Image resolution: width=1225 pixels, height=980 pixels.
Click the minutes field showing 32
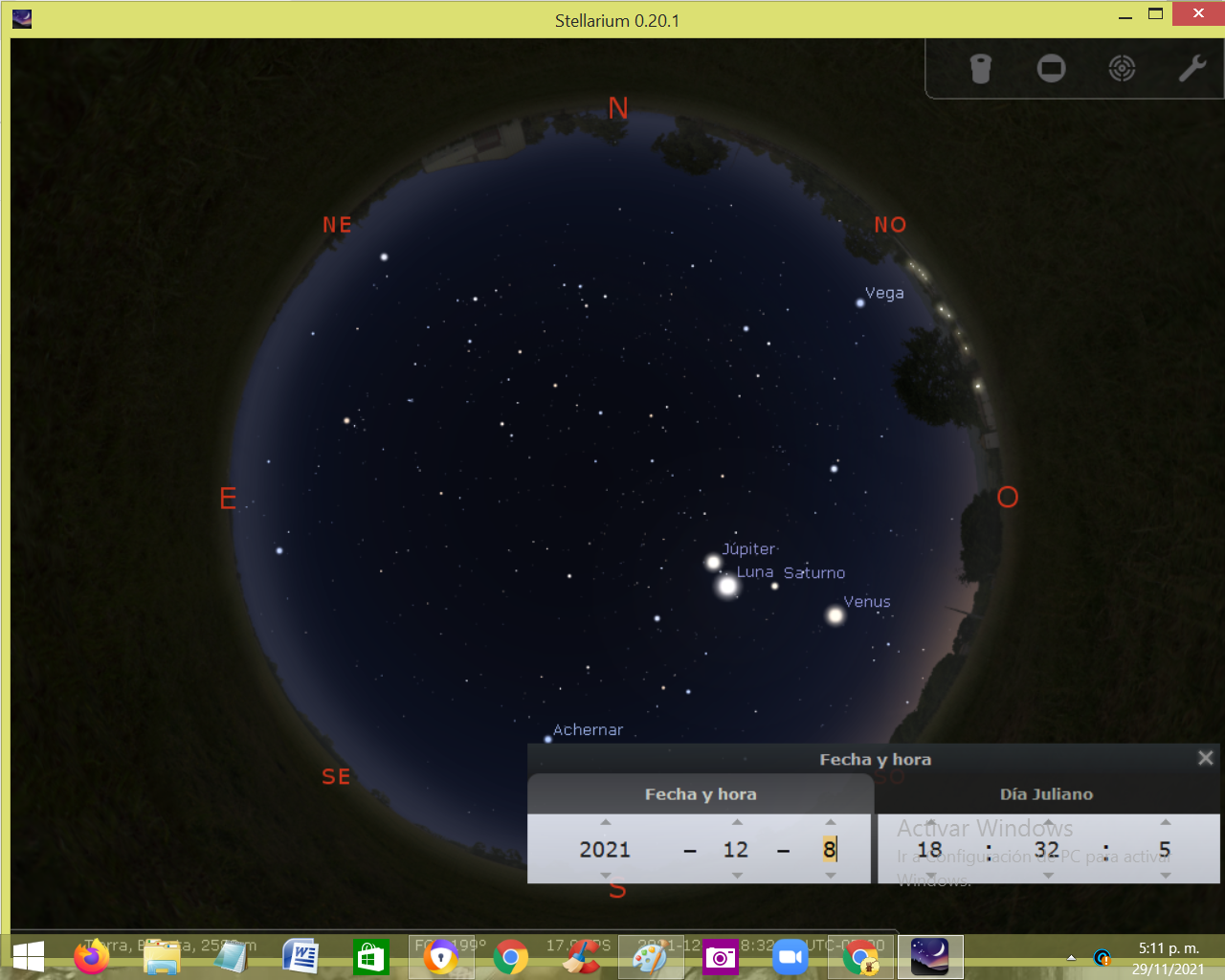[x=1047, y=850]
